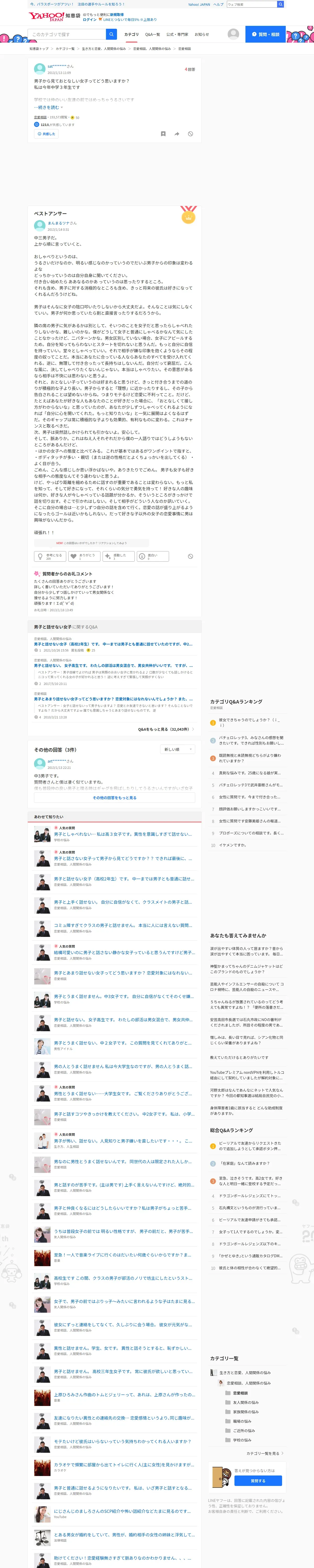This screenshot has height=1568, width=314.
Task: Click the top ウェブ検索 input field
Action: 252,4
